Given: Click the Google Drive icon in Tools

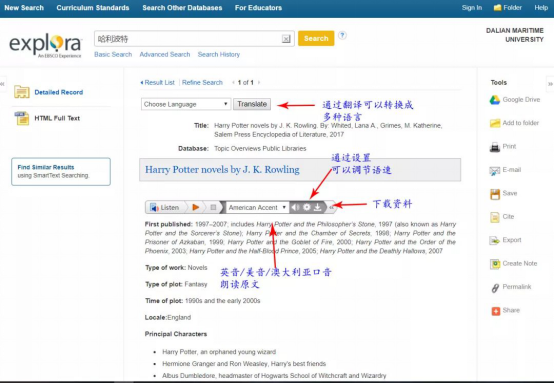Looking at the screenshot, I should pos(495,100).
